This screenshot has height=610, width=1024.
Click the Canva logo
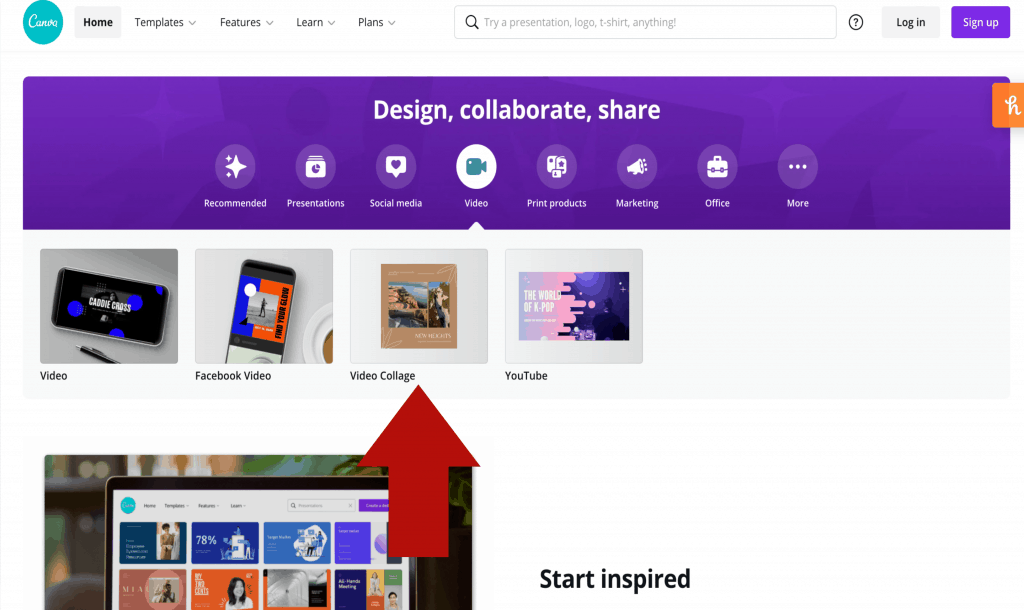43,22
